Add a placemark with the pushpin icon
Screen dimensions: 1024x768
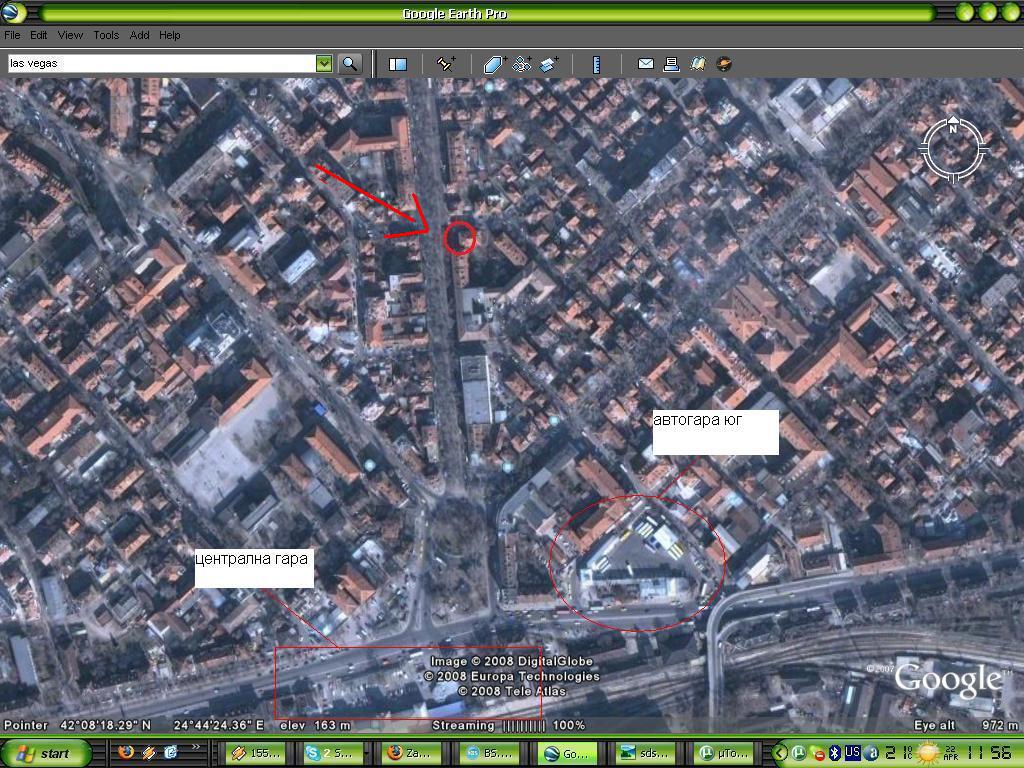pyautogui.click(x=446, y=63)
